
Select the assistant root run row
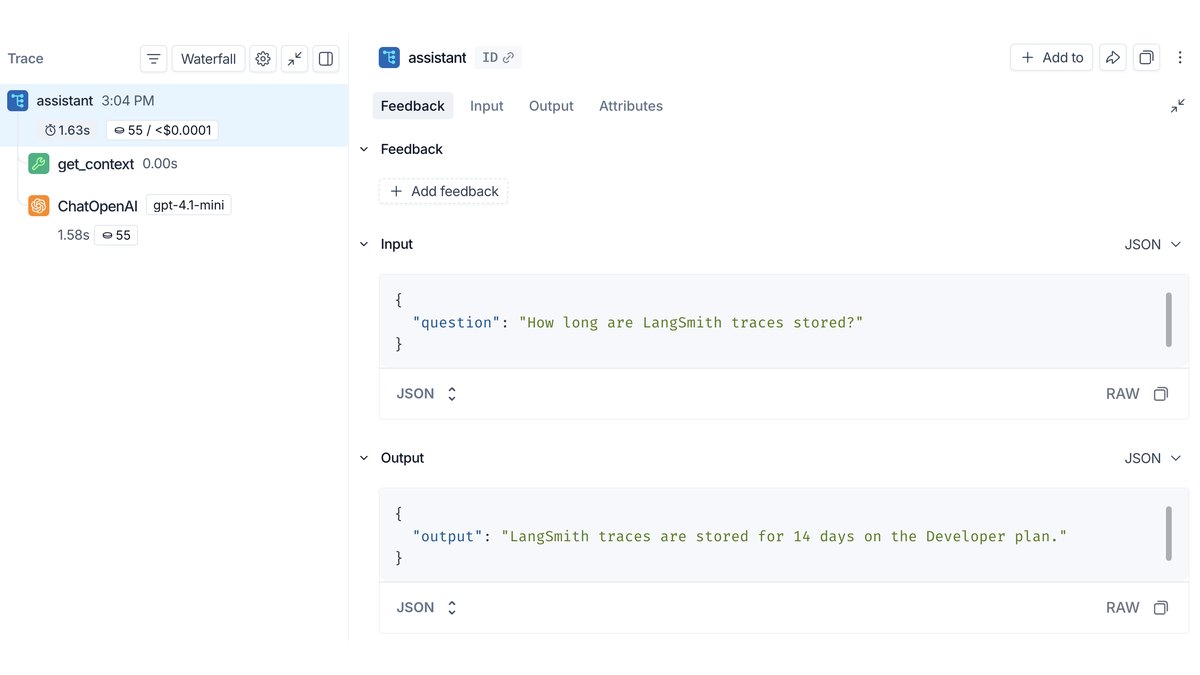pos(174,115)
